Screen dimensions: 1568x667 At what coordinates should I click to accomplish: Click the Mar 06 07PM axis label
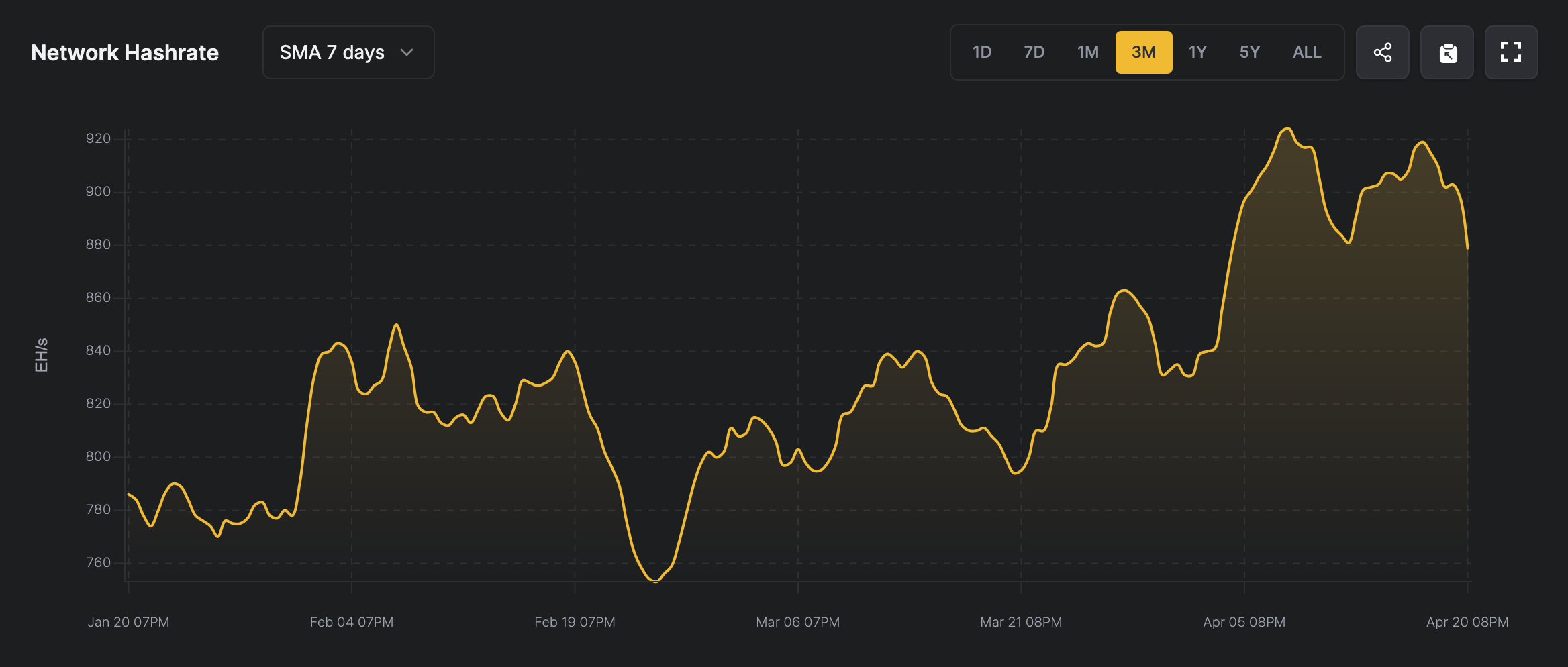797,622
